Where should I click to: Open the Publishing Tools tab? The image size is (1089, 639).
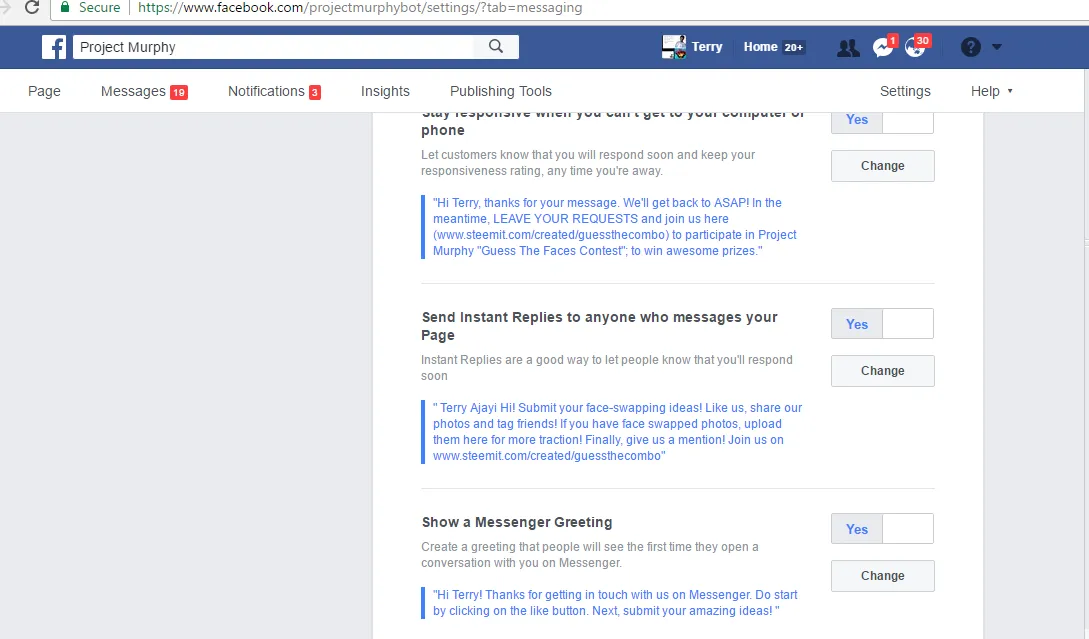pyautogui.click(x=501, y=91)
